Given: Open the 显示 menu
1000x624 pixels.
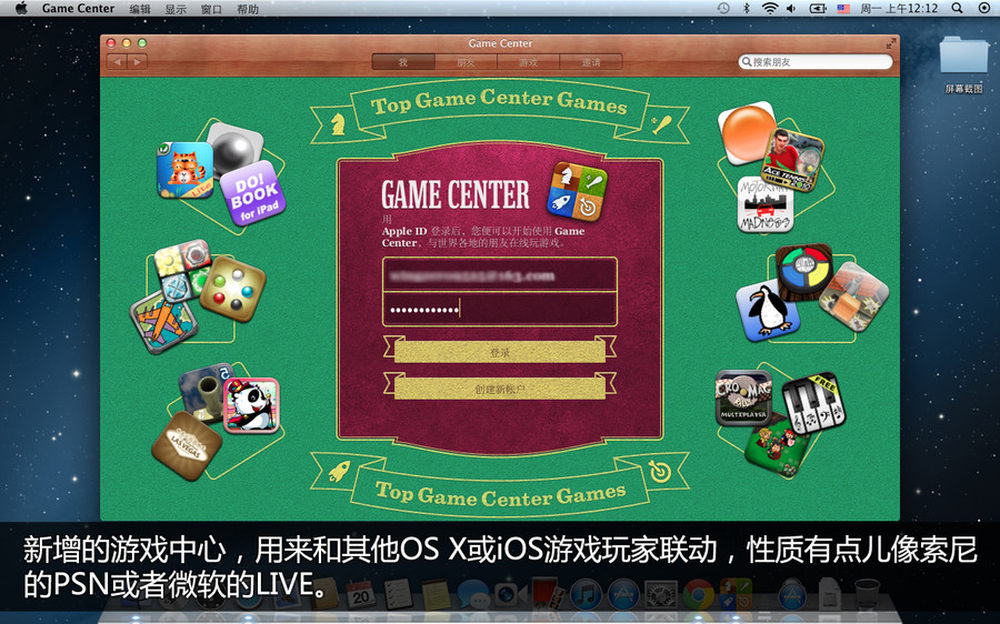Looking at the screenshot, I should [x=175, y=9].
